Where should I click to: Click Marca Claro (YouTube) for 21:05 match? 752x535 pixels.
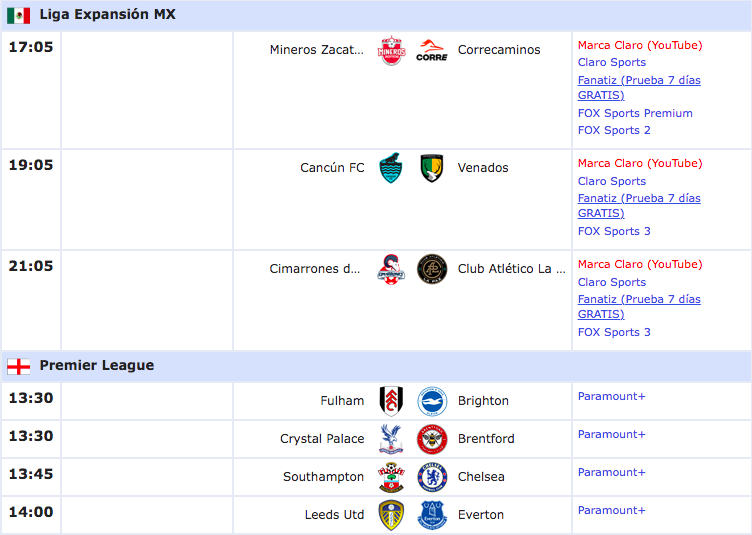(640, 264)
